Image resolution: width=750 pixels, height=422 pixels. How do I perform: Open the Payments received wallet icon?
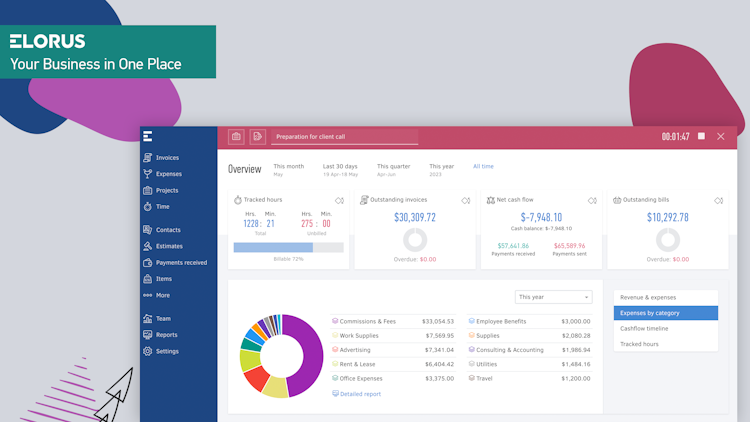[x=148, y=262]
